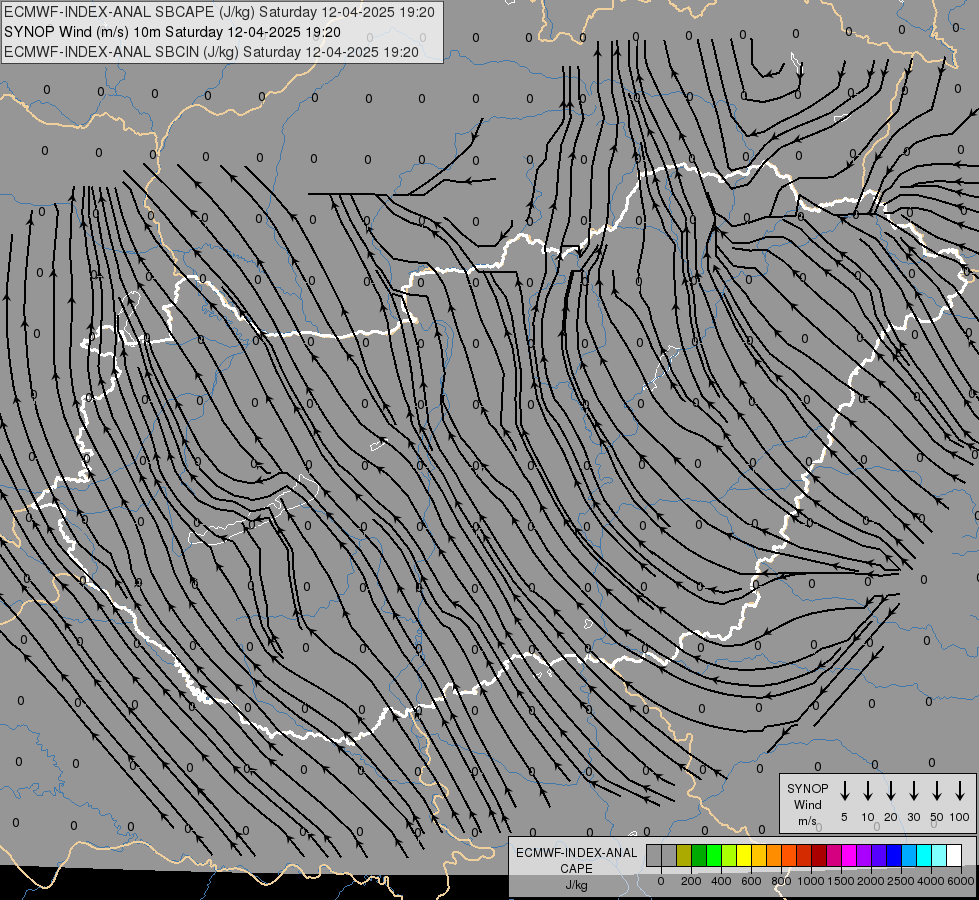This screenshot has height=900, width=979.
Task: Click the SYNOP Wind m/s legend label
Action: (807, 804)
